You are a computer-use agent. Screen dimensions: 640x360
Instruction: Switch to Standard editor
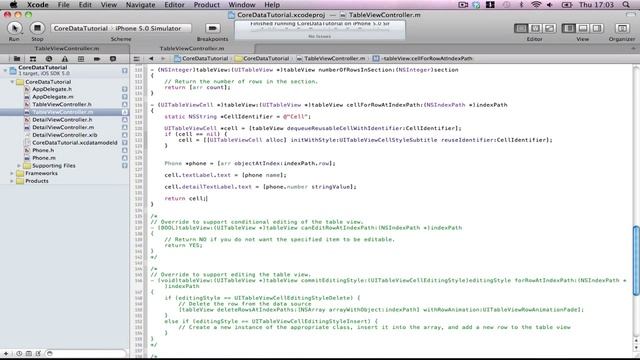[521, 28]
